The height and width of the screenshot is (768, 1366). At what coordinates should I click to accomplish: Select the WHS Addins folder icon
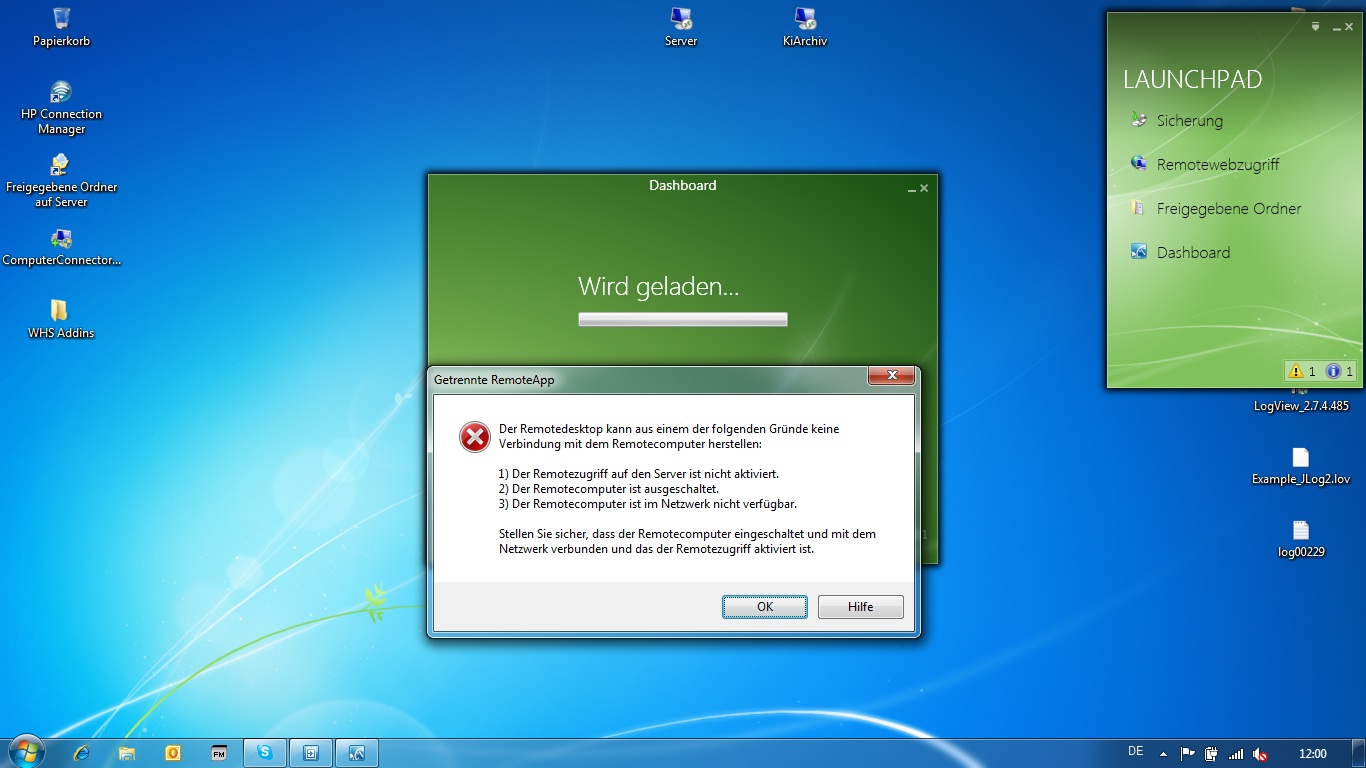pyautogui.click(x=61, y=319)
